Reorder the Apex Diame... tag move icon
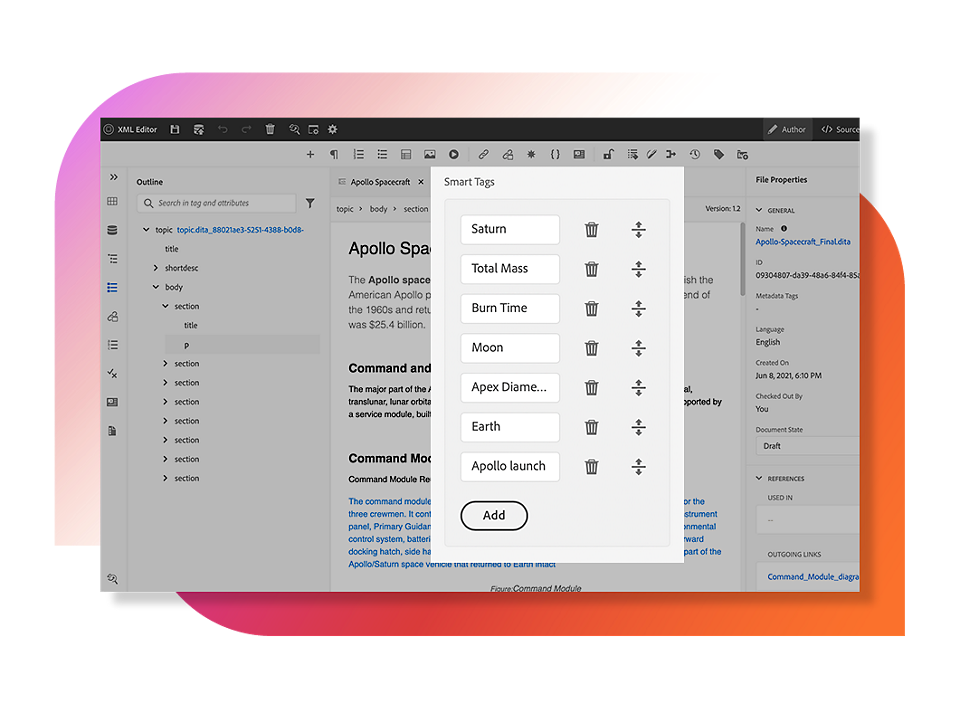The width and height of the screenshot is (960, 710). point(639,387)
